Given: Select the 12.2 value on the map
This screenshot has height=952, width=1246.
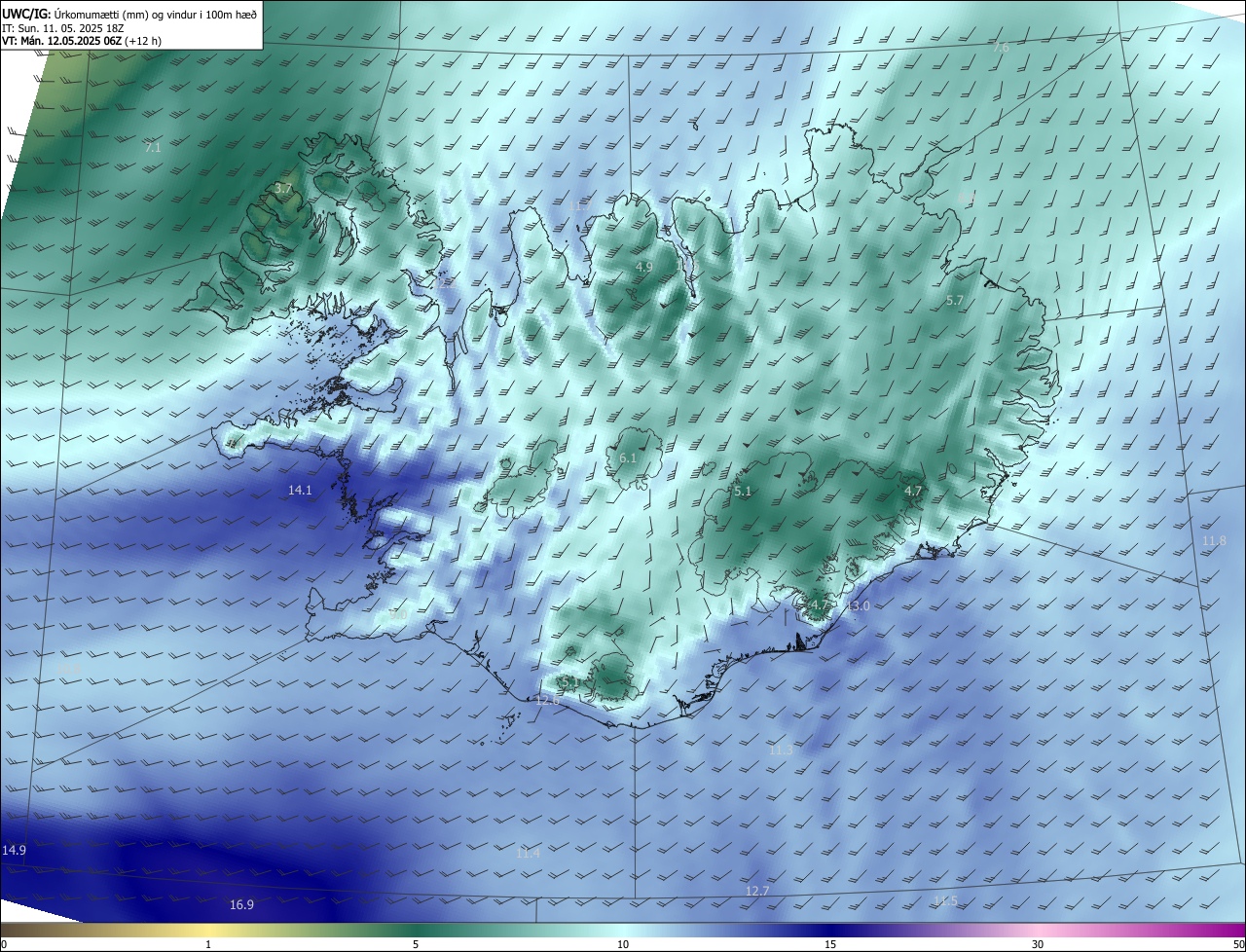Looking at the screenshot, I should [443, 284].
